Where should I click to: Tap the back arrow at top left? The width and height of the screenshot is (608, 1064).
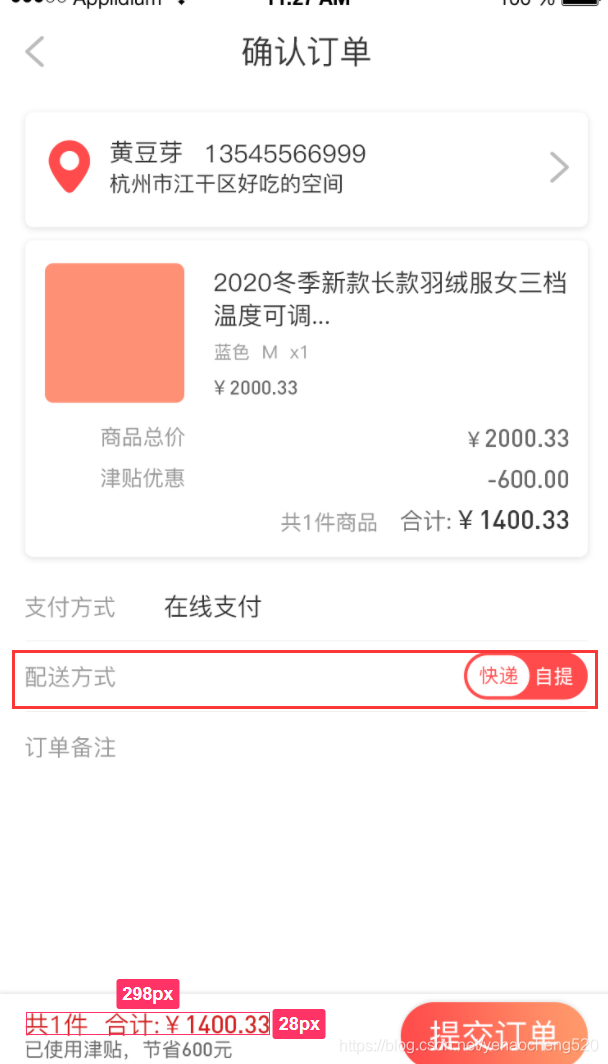(x=34, y=51)
